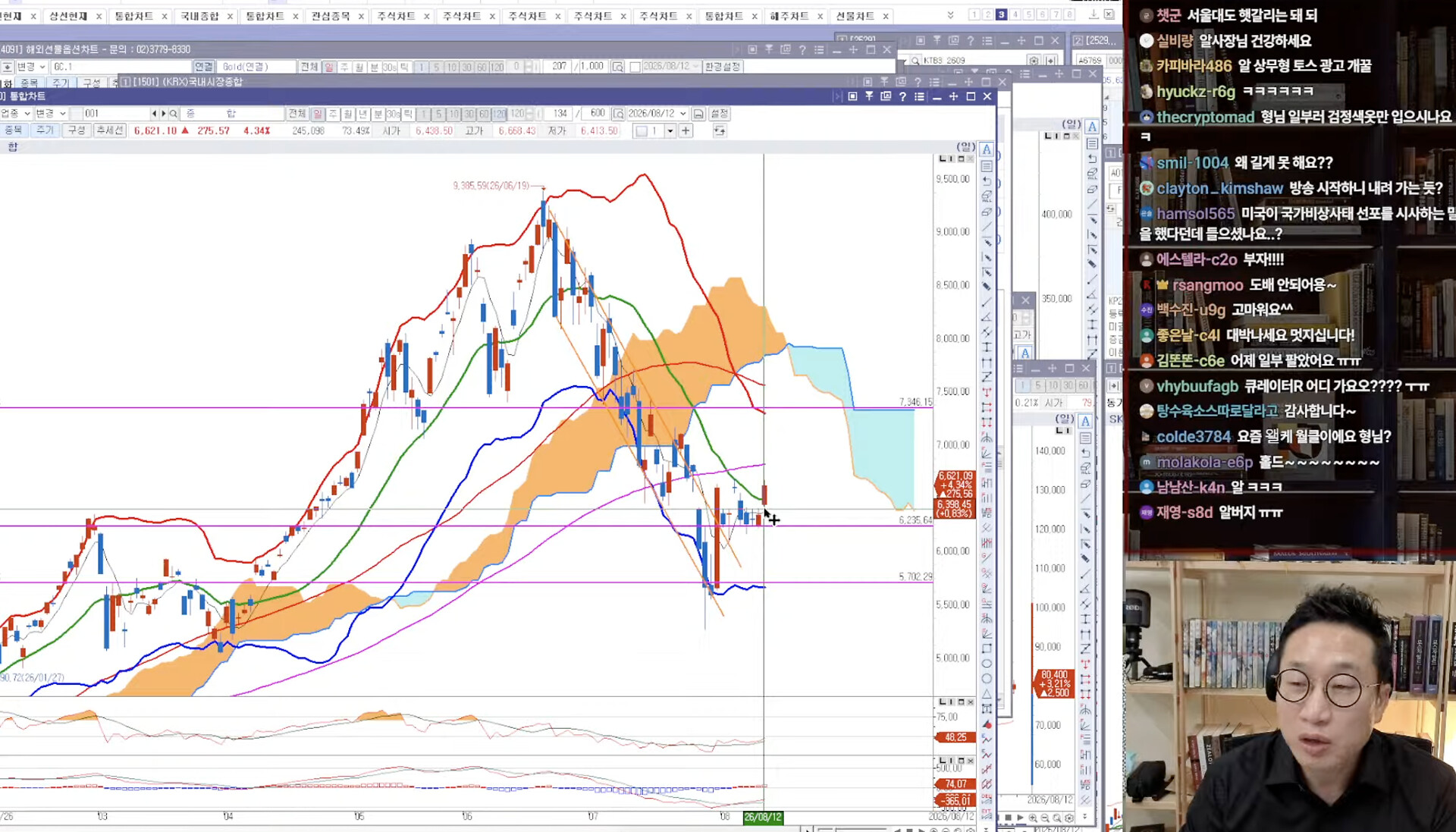The height and width of the screenshot is (832, 1456).
Task: Toggle the 틱 (tick) period button in 통합차트
Action: point(408,114)
